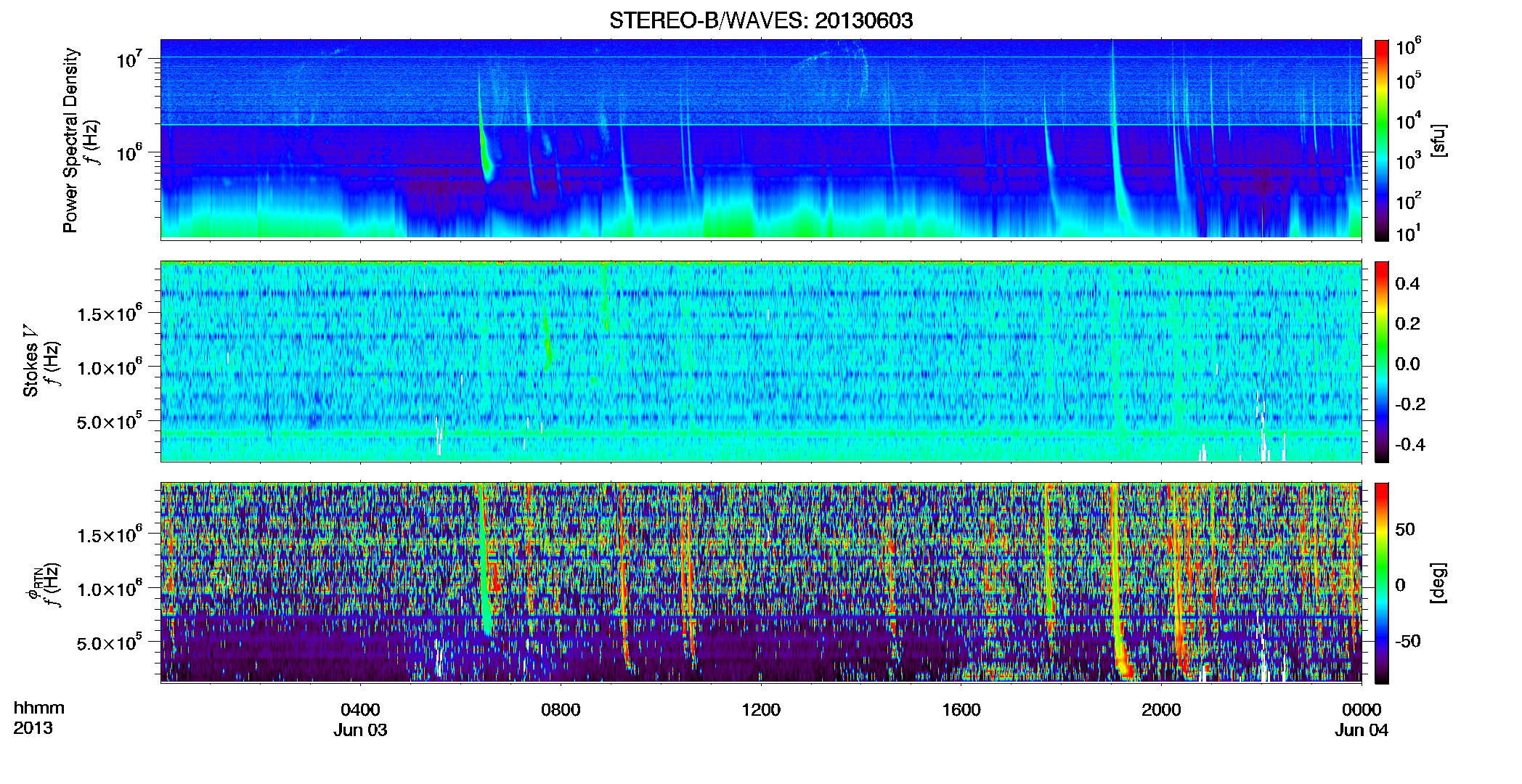Click inside the Power Spectral Density spectrogram
The height and width of the screenshot is (784, 1522).
[x=761, y=139]
